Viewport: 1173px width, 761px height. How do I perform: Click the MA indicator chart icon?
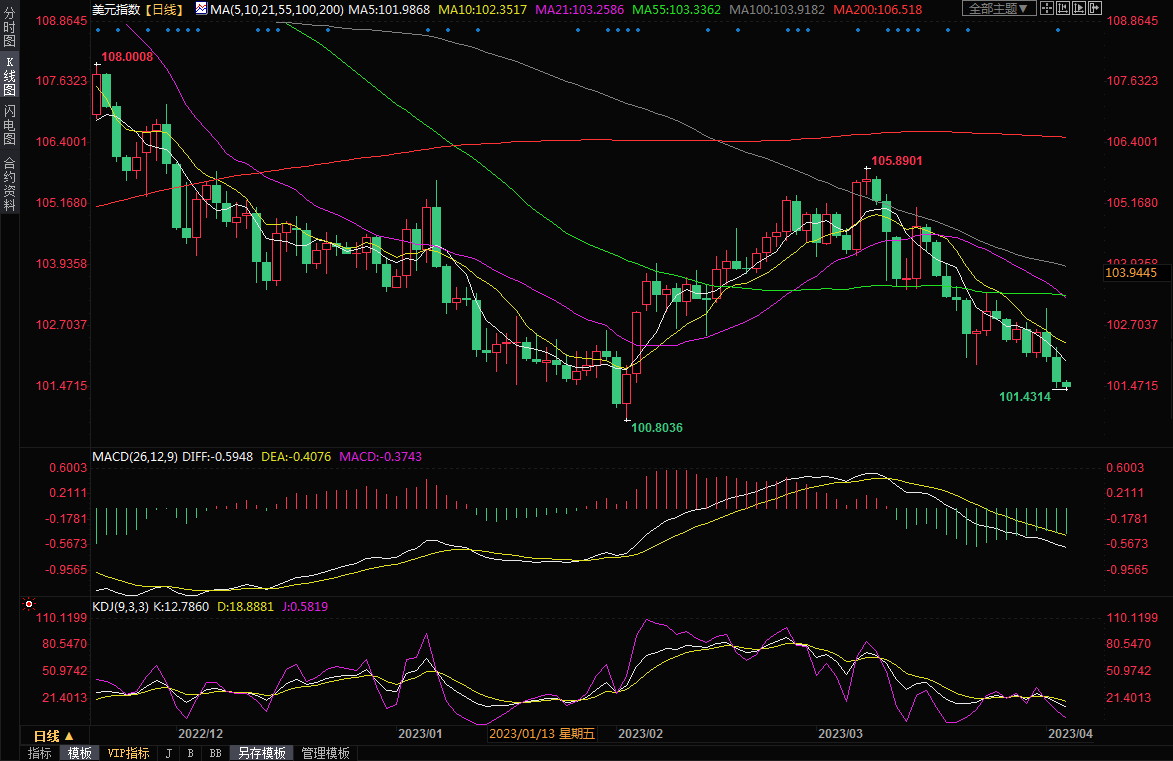pyautogui.click(x=202, y=9)
